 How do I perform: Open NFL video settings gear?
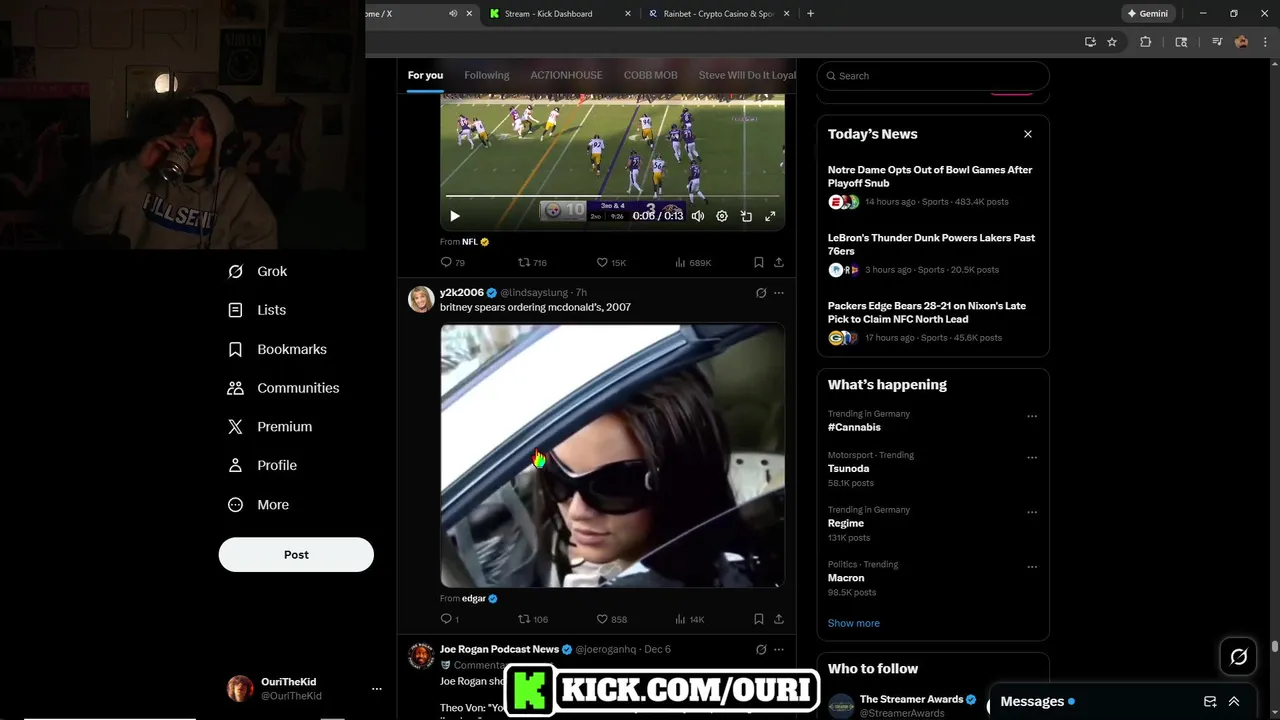[722, 216]
